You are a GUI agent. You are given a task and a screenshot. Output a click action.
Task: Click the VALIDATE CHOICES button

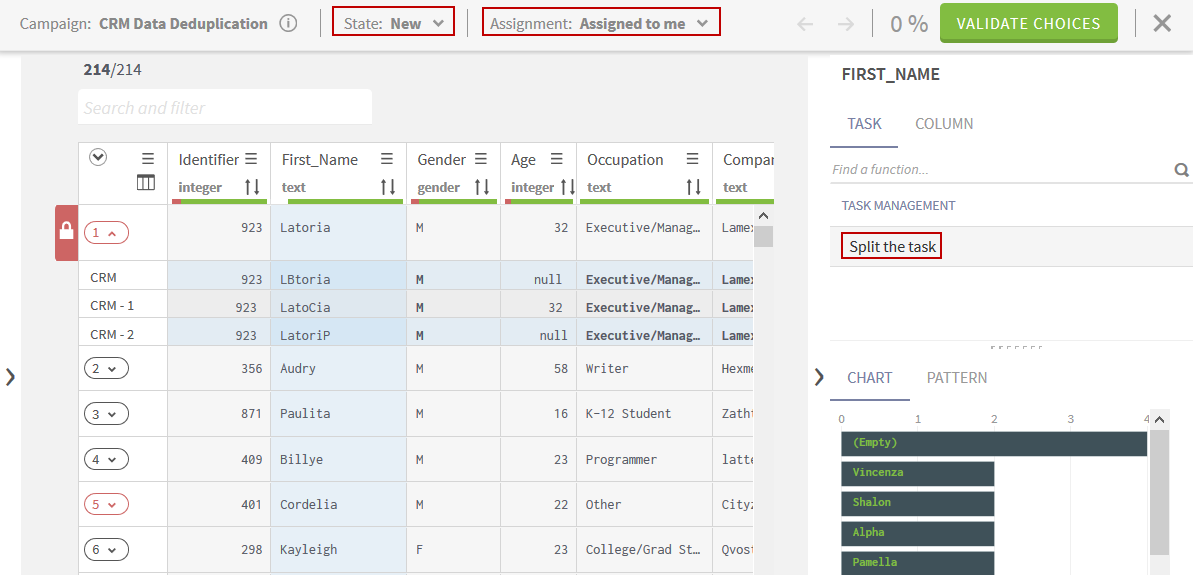[x=1028, y=23]
